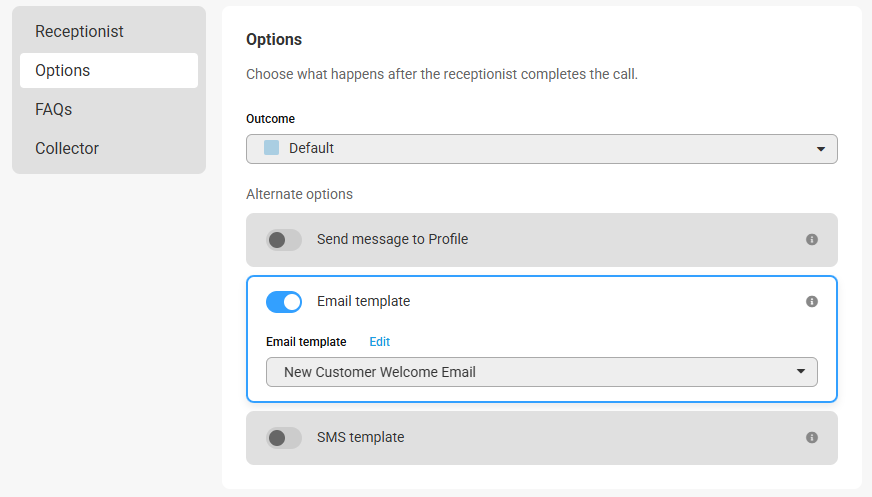Click the light blue Default color swatch
The width and height of the screenshot is (872, 497).
[271, 147]
